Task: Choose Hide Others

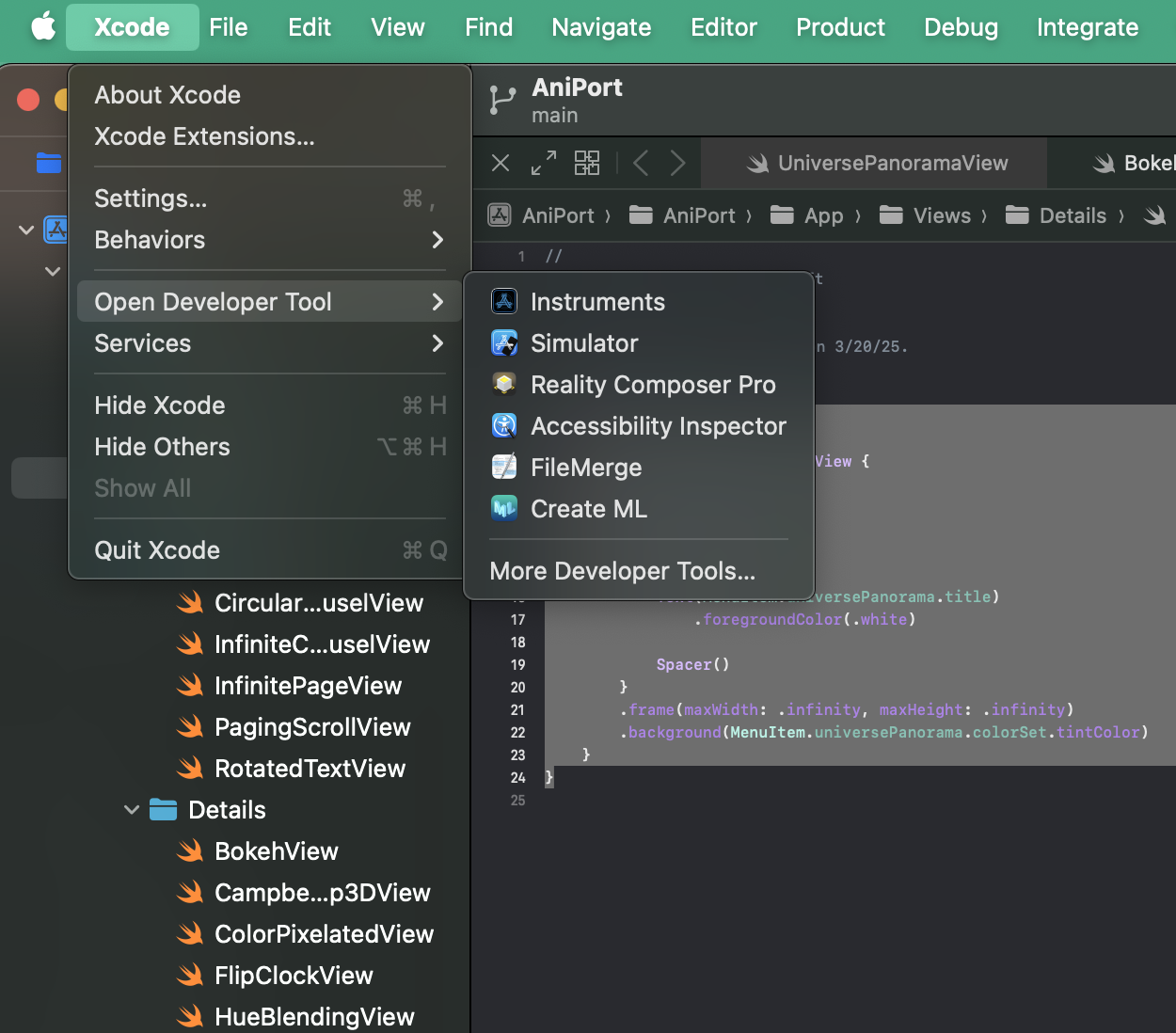Action: 270,447
